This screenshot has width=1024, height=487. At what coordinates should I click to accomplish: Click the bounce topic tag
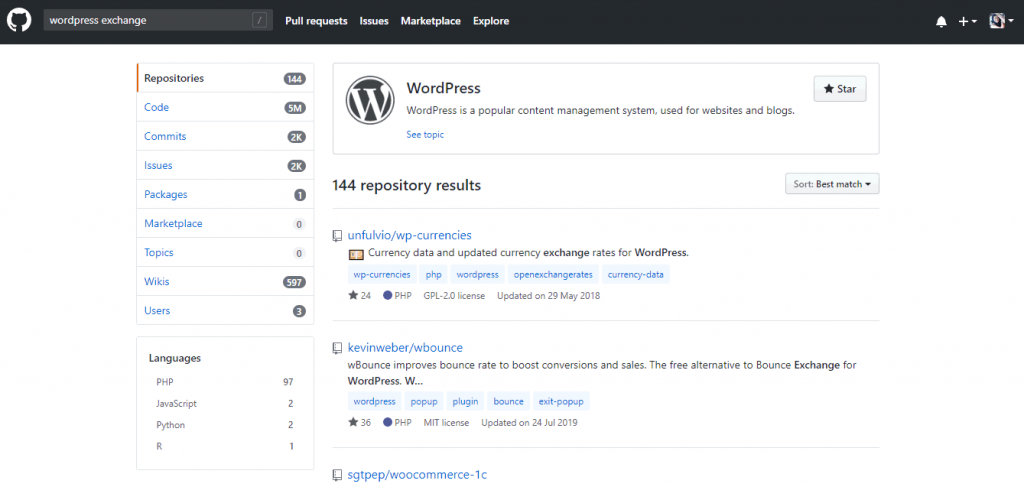[509, 401]
